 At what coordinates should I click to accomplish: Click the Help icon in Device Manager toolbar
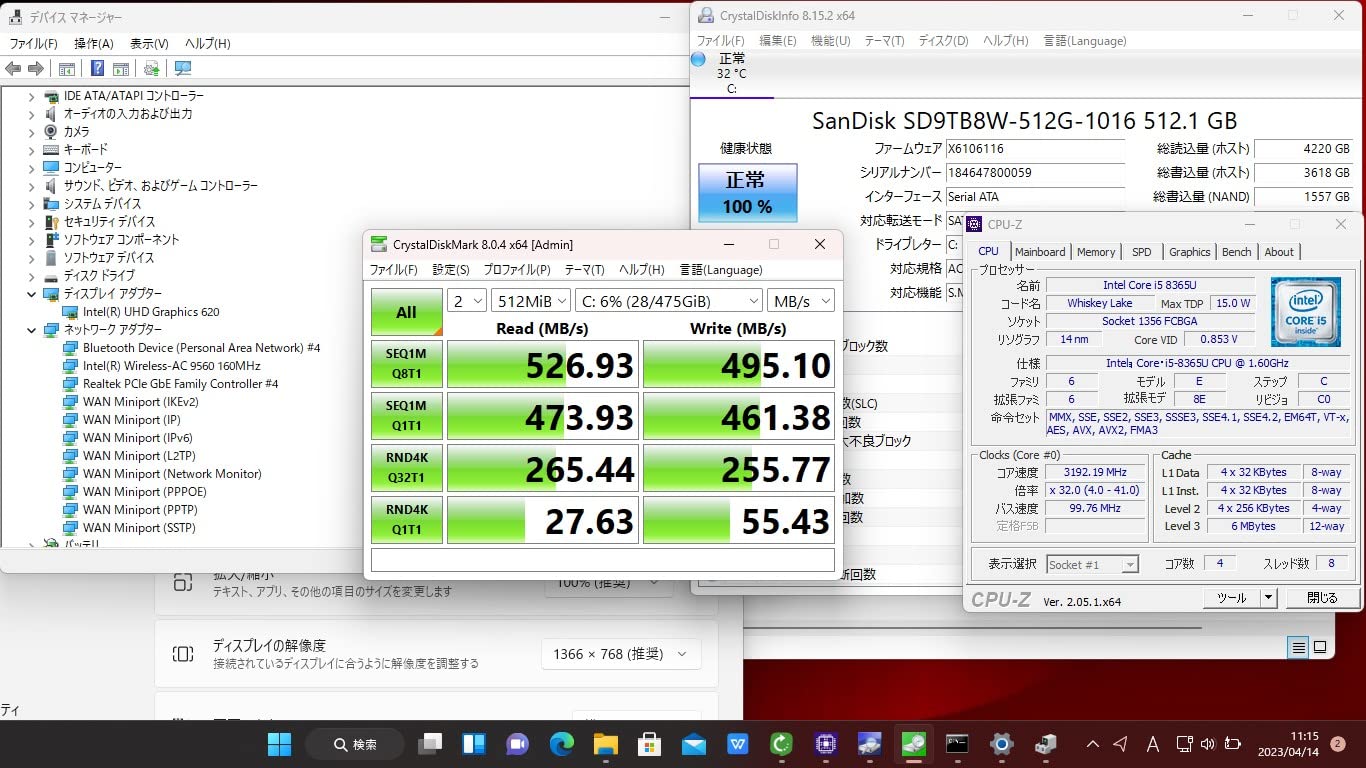click(x=97, y=68)
